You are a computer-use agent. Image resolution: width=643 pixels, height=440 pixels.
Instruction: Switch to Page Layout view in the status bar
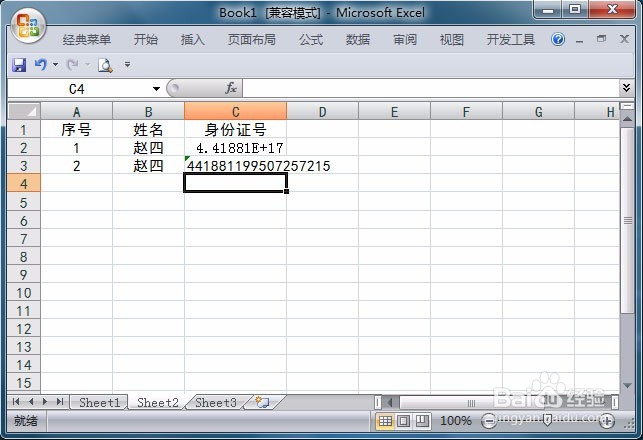pyautogui.click(x=404, y=420)
